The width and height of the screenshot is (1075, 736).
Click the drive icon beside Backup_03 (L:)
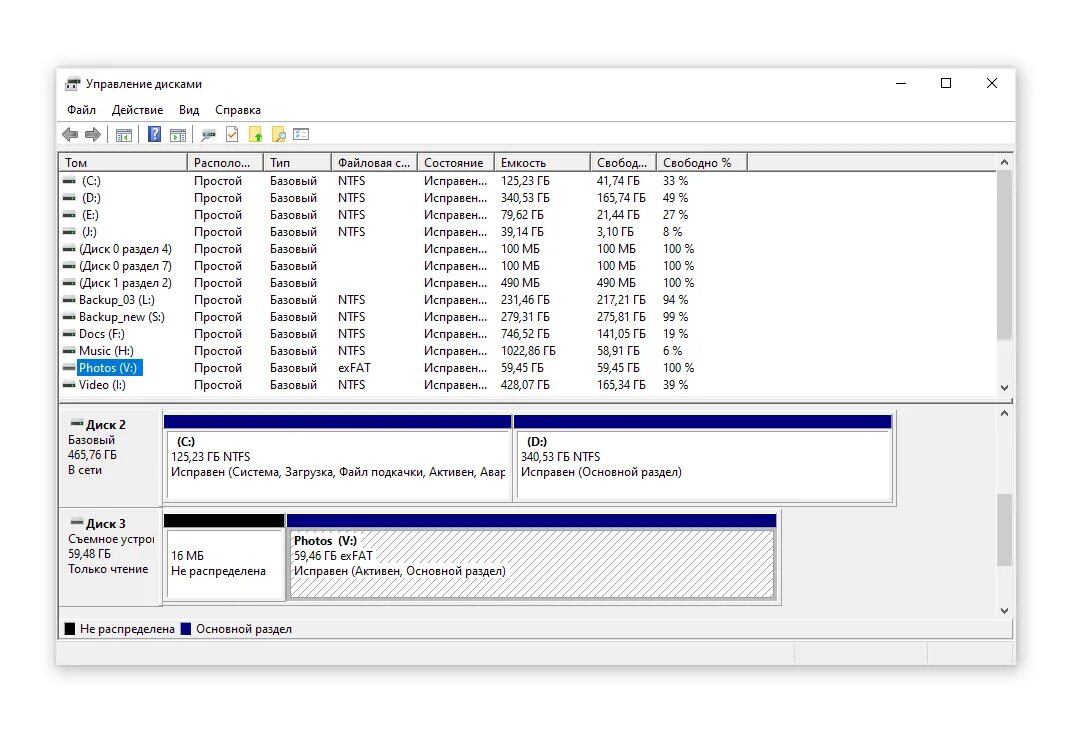69,300
